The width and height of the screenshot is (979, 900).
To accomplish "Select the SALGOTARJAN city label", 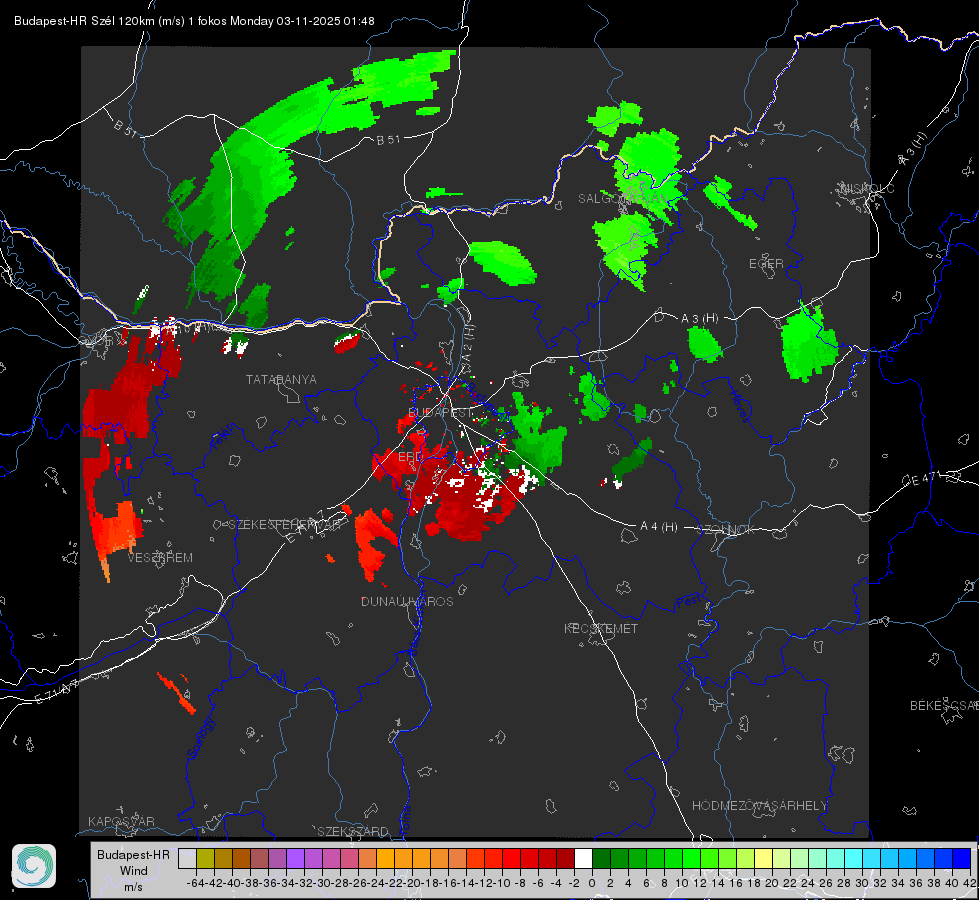I will 622,199.
